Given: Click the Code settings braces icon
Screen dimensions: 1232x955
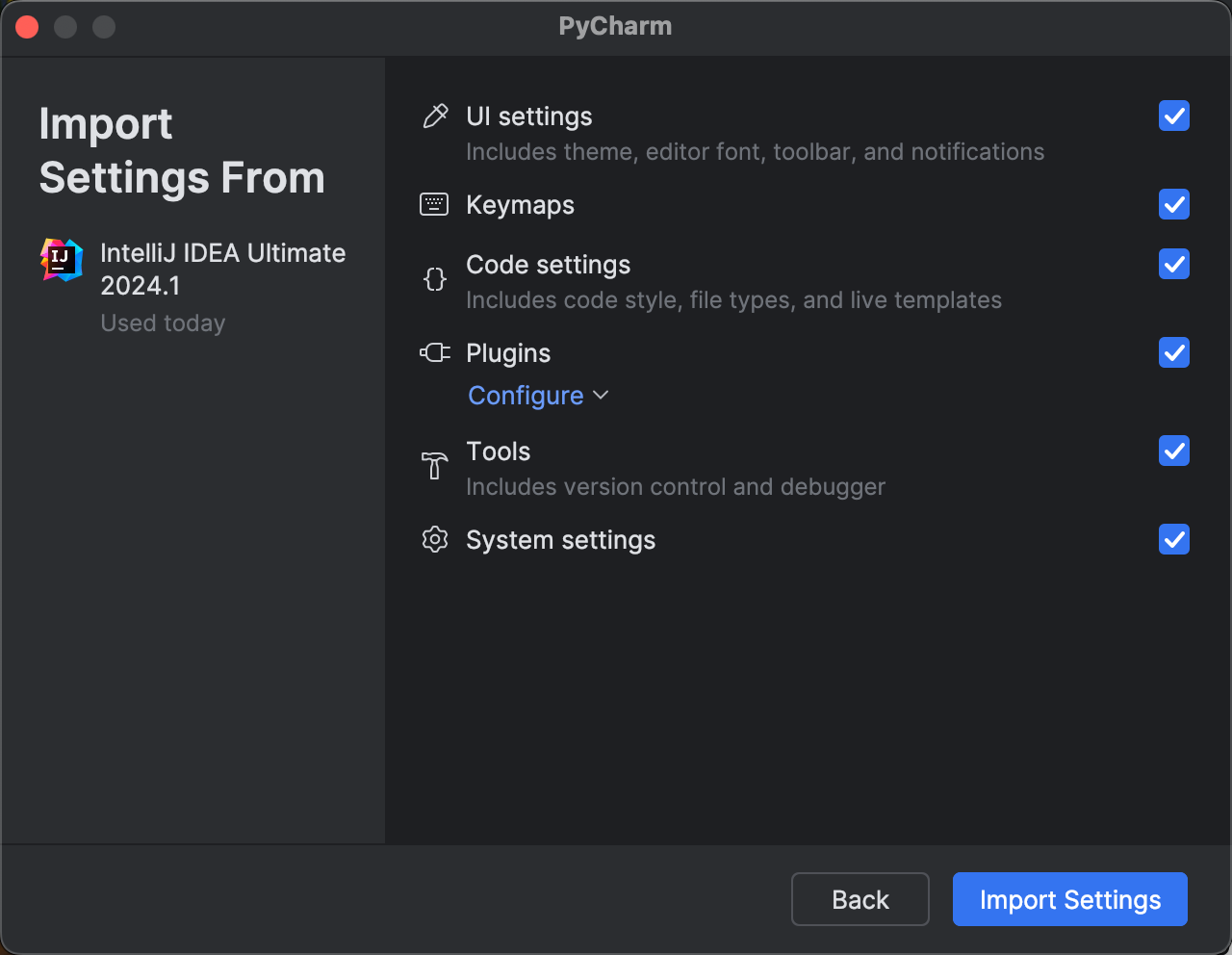Looking at the screenshot, I should coord(435,278).
